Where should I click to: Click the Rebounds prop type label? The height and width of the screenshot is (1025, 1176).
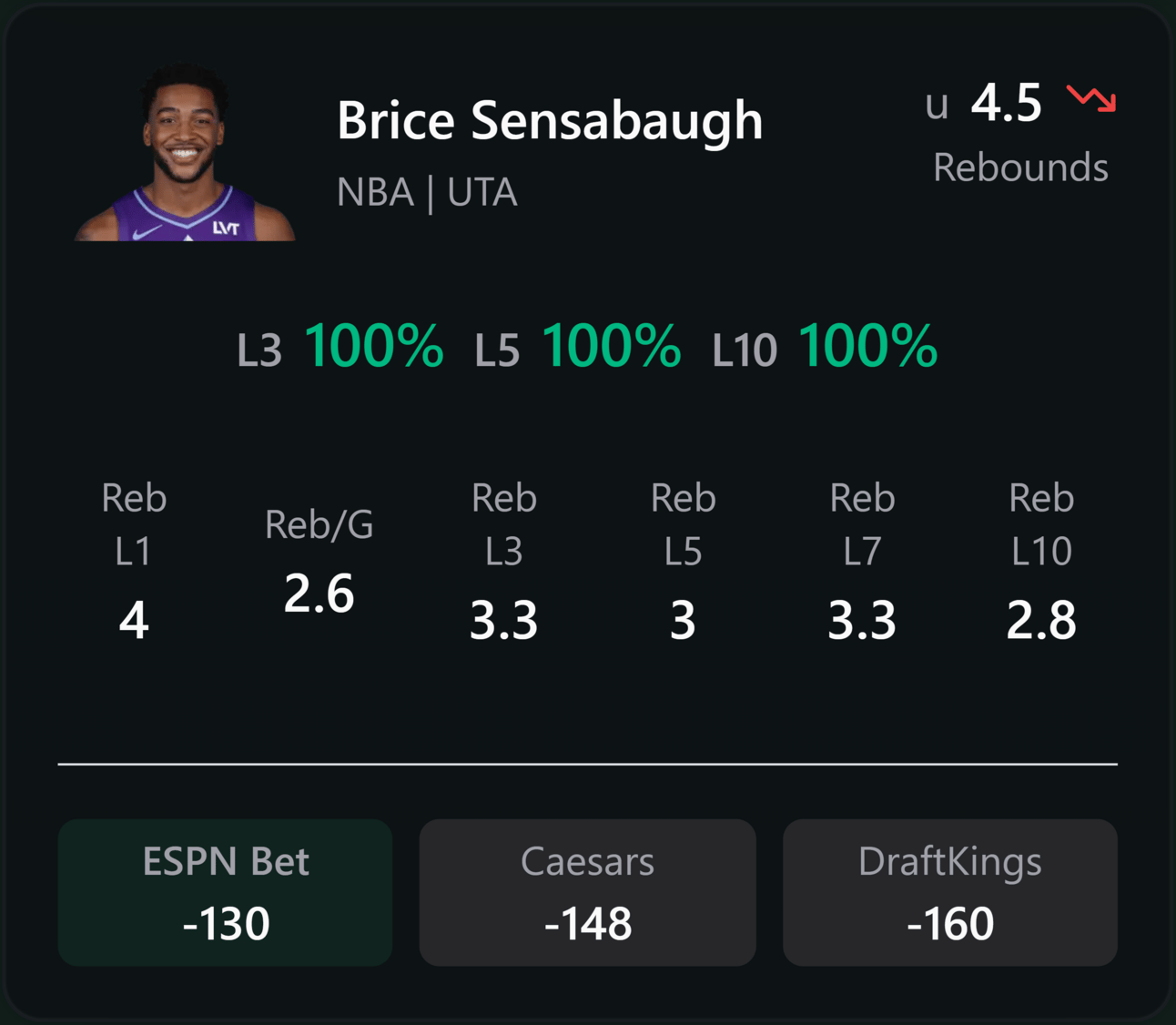1020,167
